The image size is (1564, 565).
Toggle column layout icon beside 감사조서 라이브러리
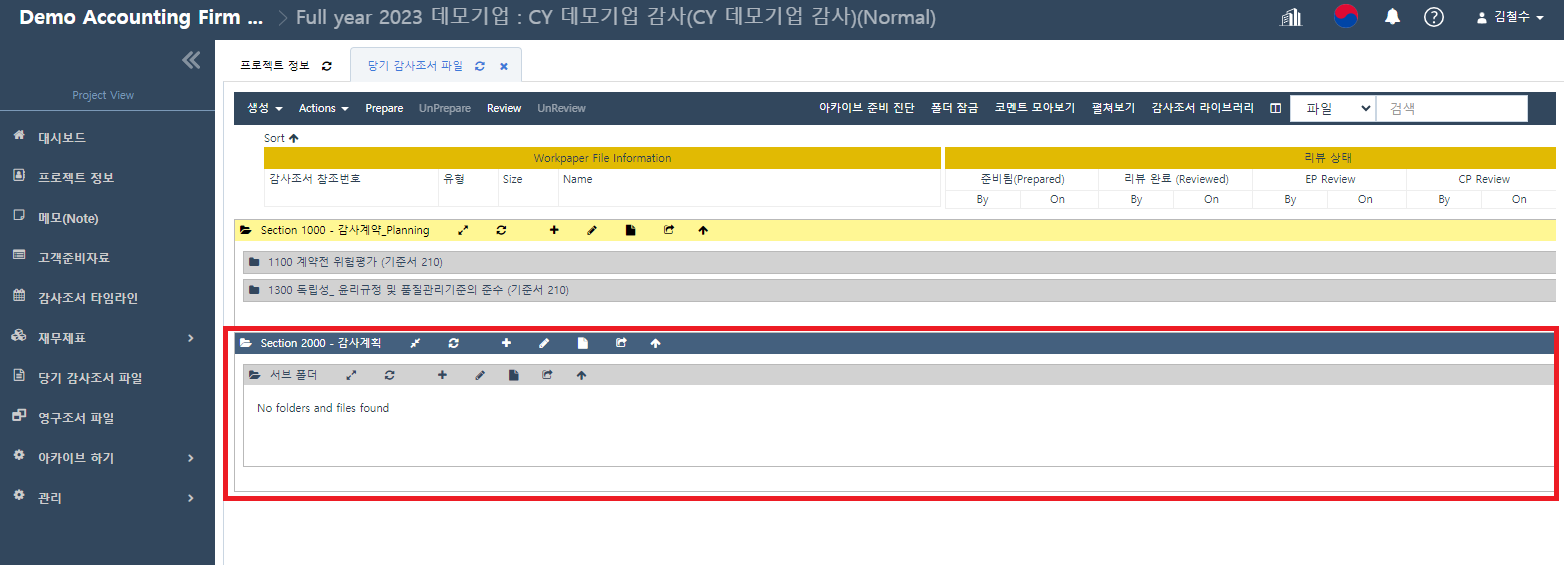point(1275,108)
